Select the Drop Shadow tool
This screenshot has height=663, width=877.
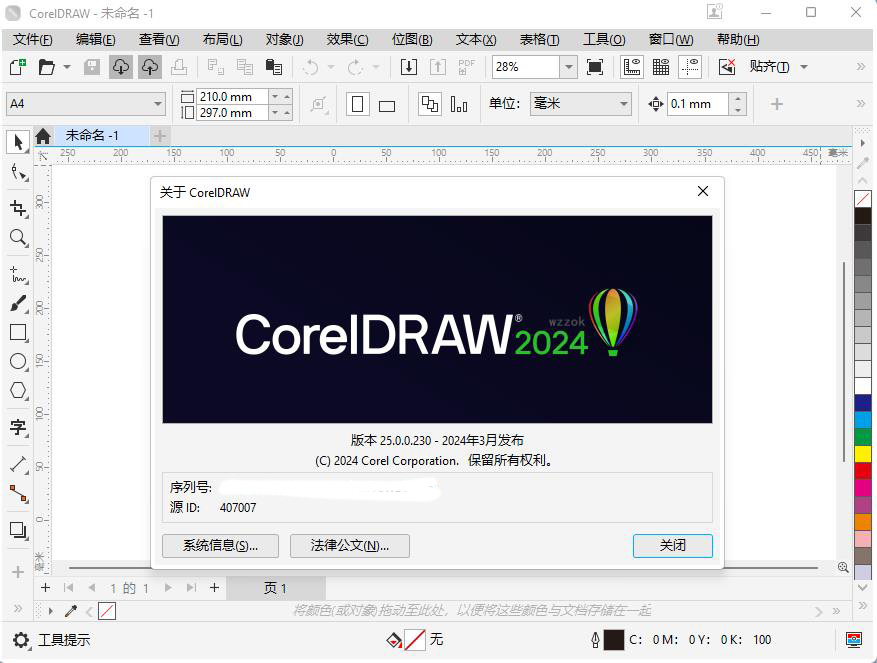point(18,530)
